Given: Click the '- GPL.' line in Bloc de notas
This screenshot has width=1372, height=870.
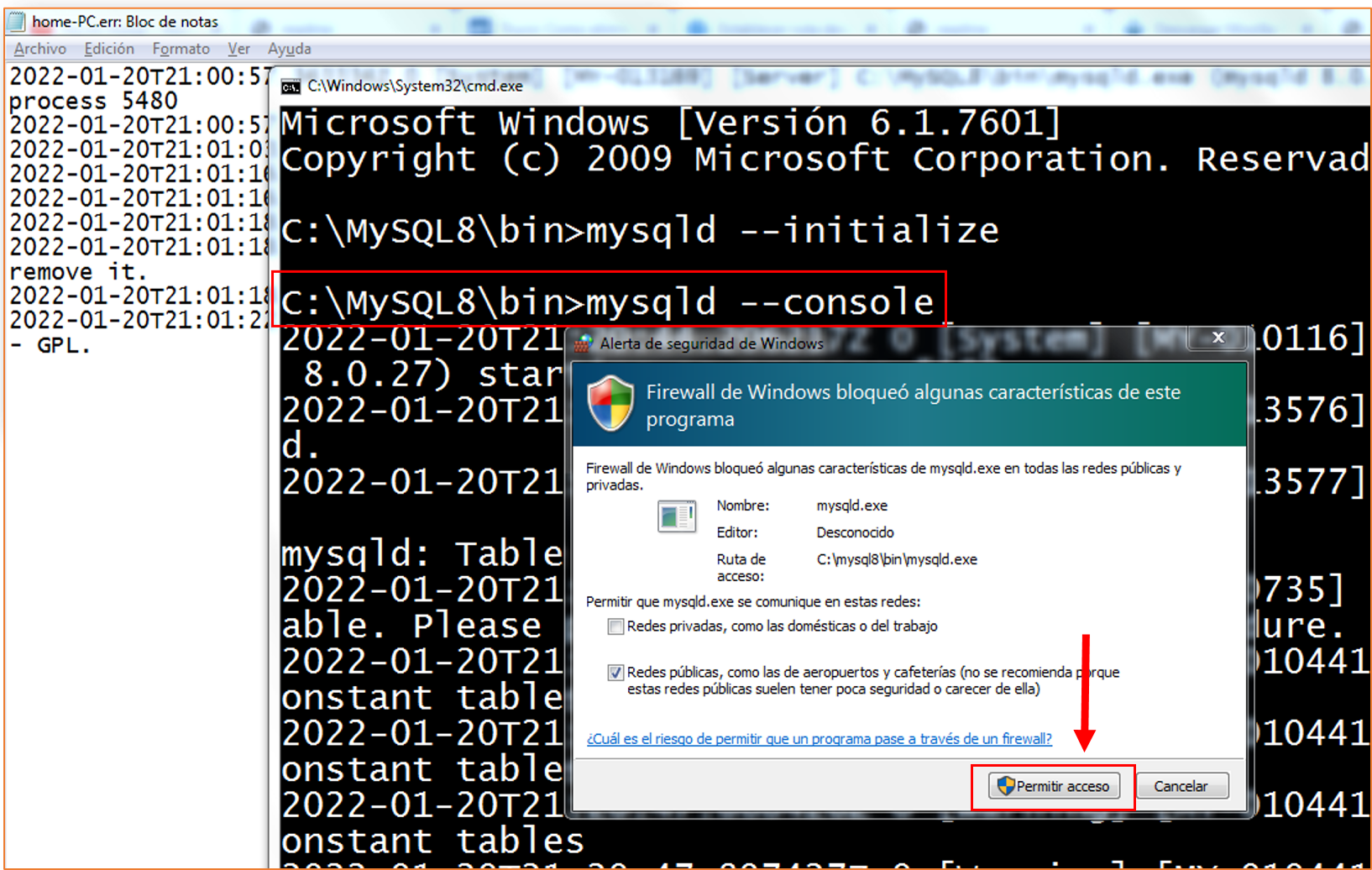Looking at the screenshot, I should coord(50,345).
